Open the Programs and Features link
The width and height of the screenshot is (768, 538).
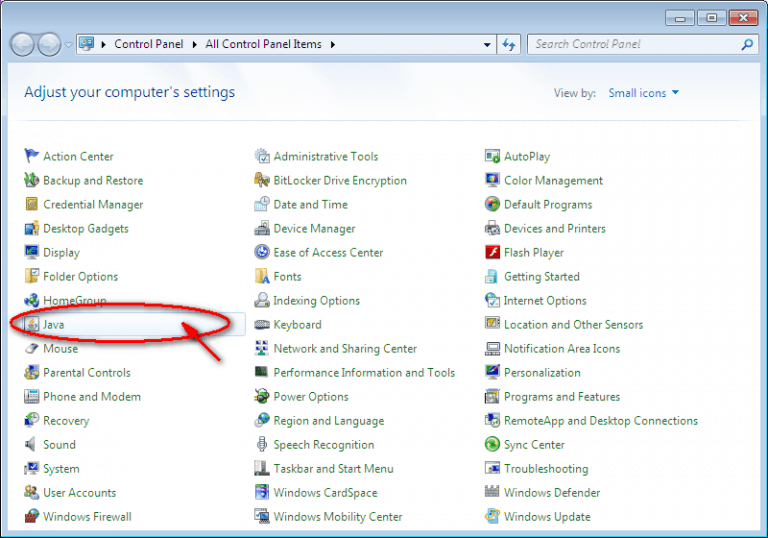coord(562,396)
